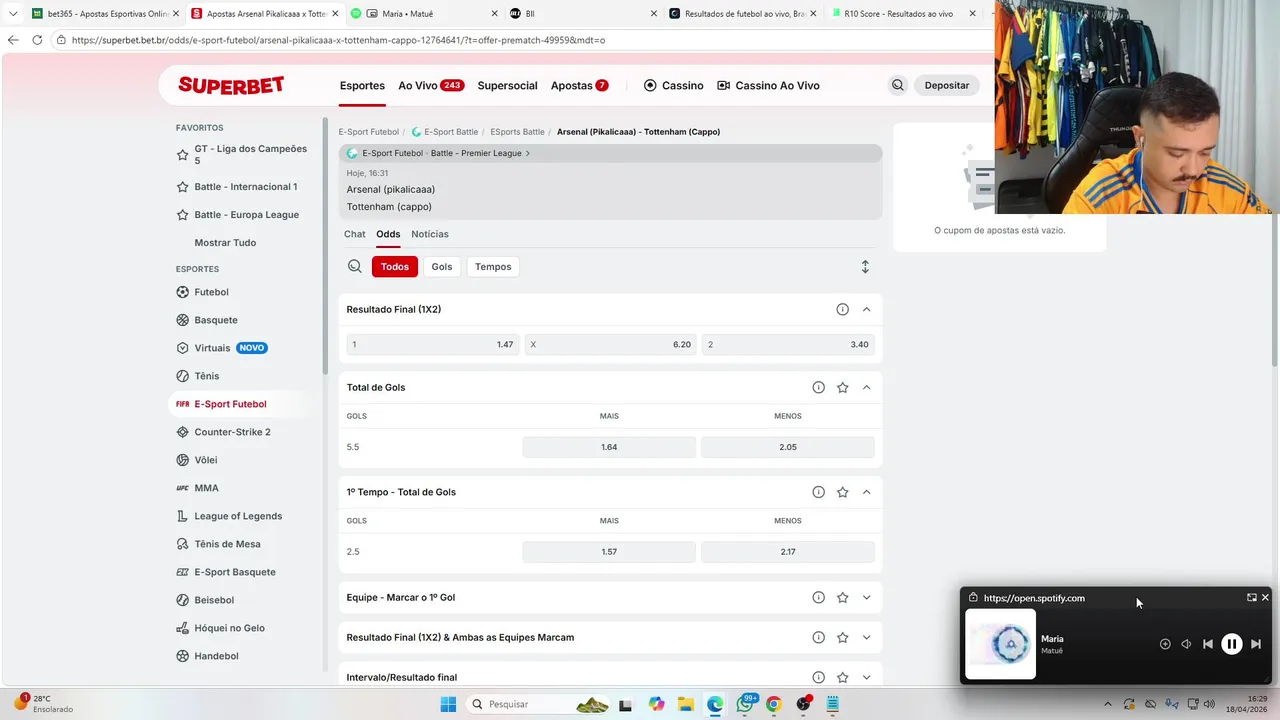Bet over 2.5 first-half goals at 1.57

click(609, 552)
